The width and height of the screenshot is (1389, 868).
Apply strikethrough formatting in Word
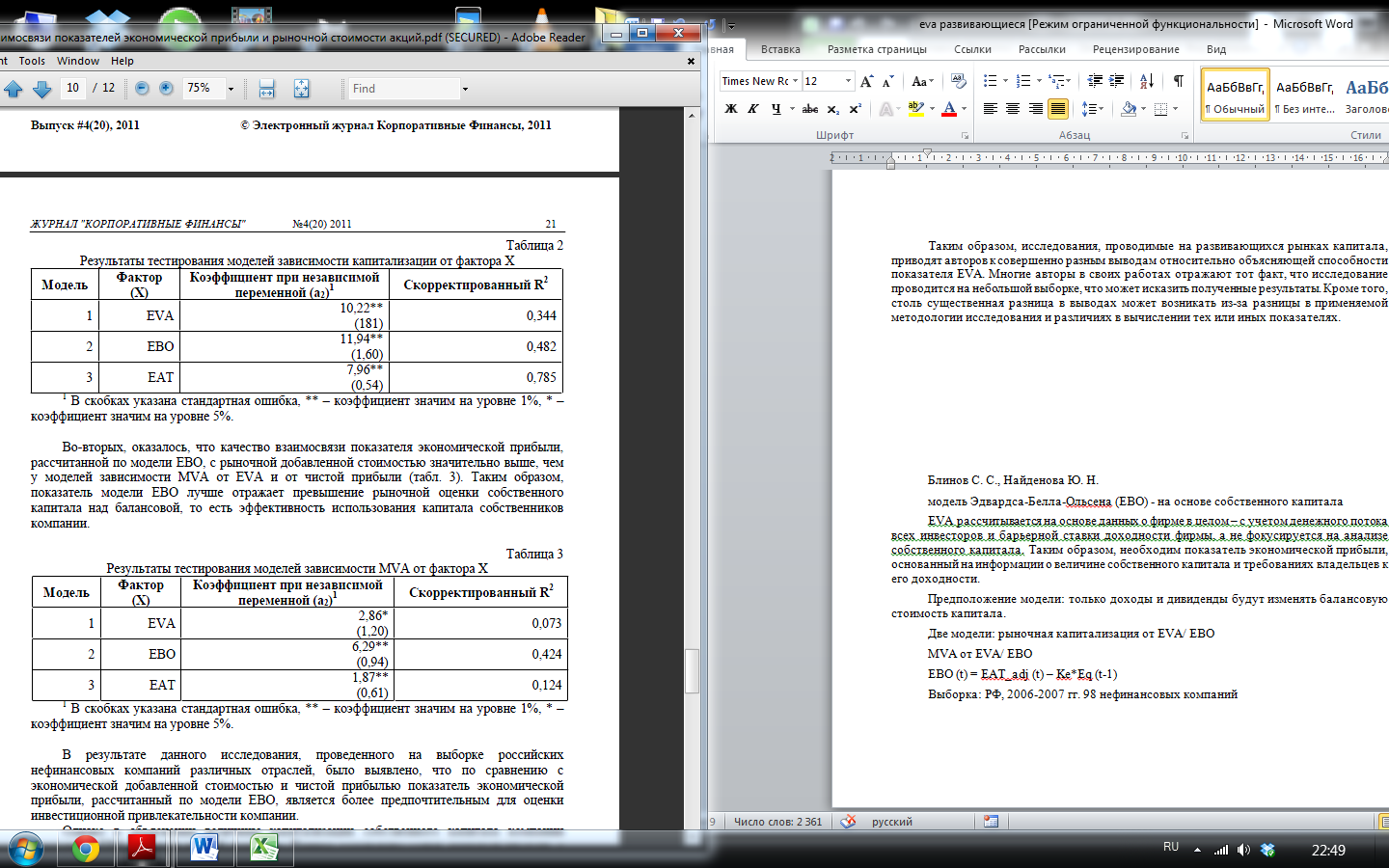(810, 109)
